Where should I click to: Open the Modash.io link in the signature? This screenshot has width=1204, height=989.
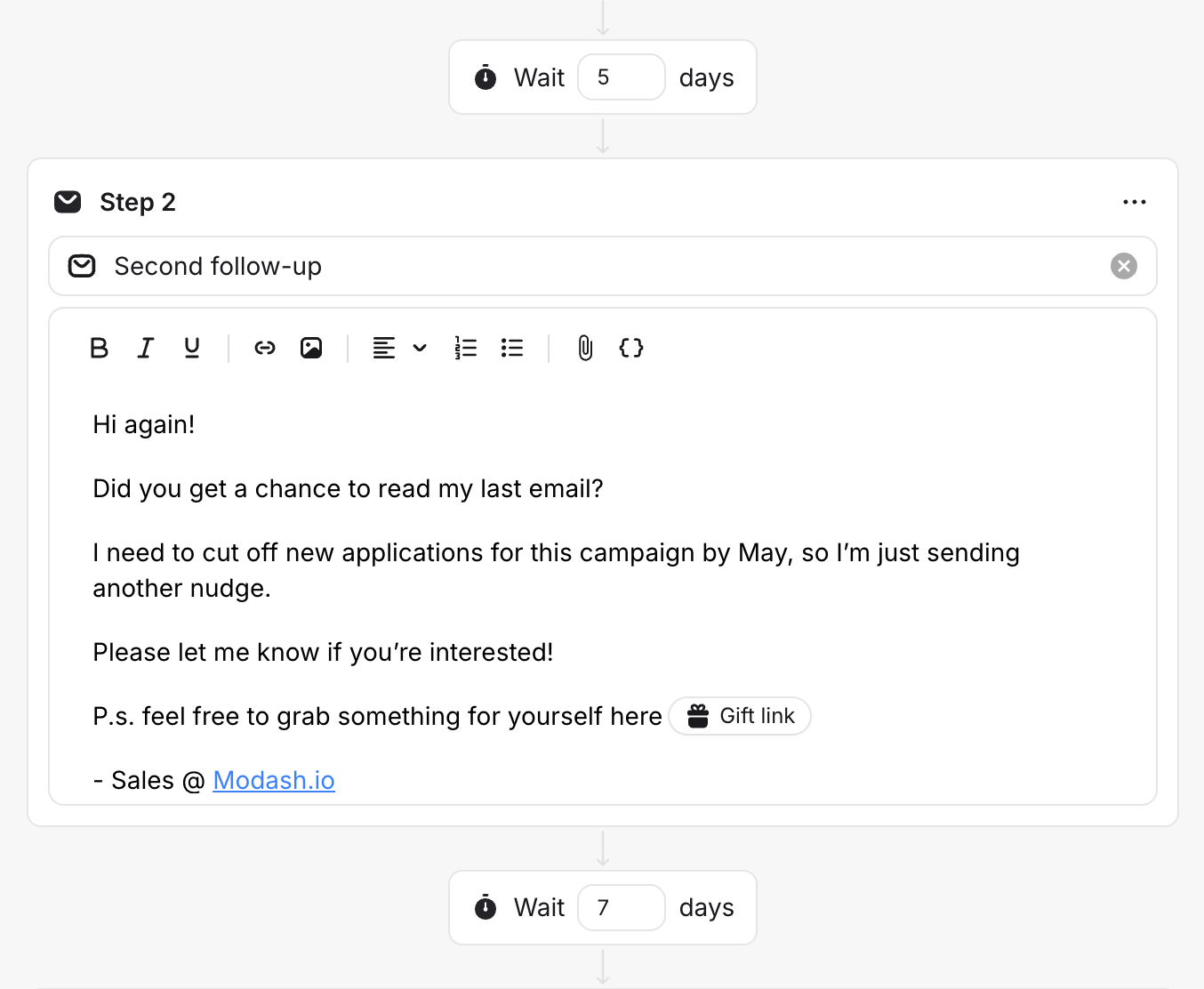click(273, 780)
